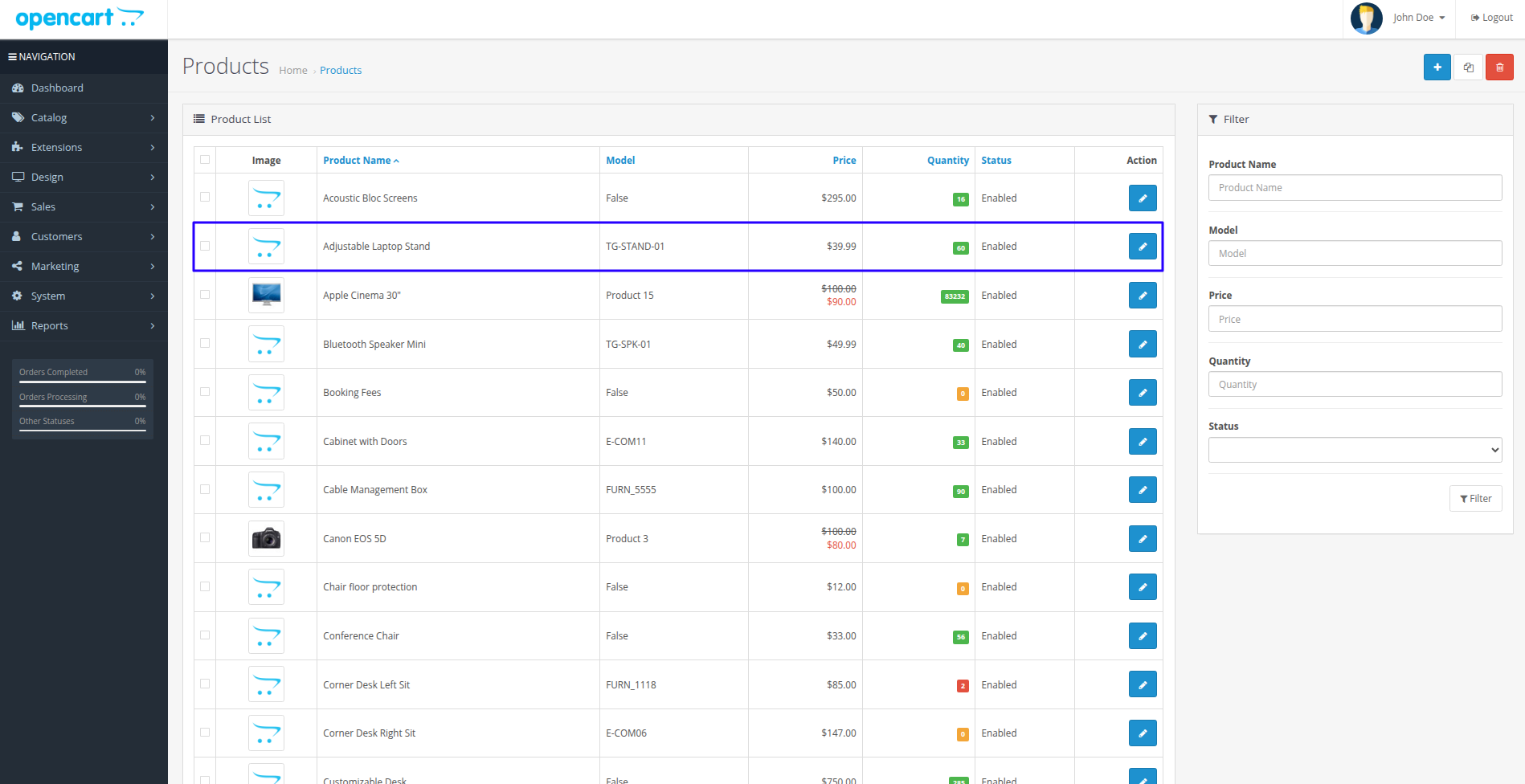
Task: Open the Sales menu in sidebar
Action: (x=84, y=206)
